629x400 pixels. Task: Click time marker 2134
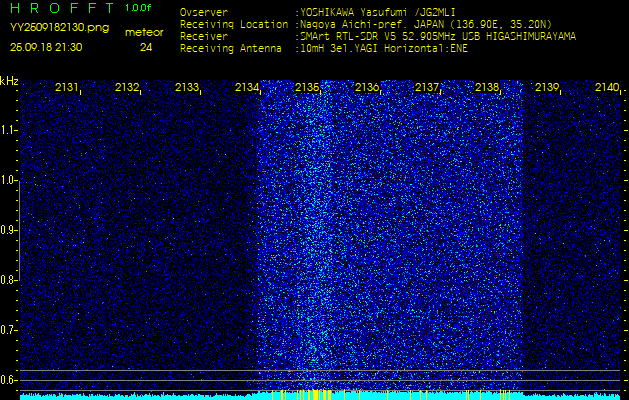coord(247,87)
